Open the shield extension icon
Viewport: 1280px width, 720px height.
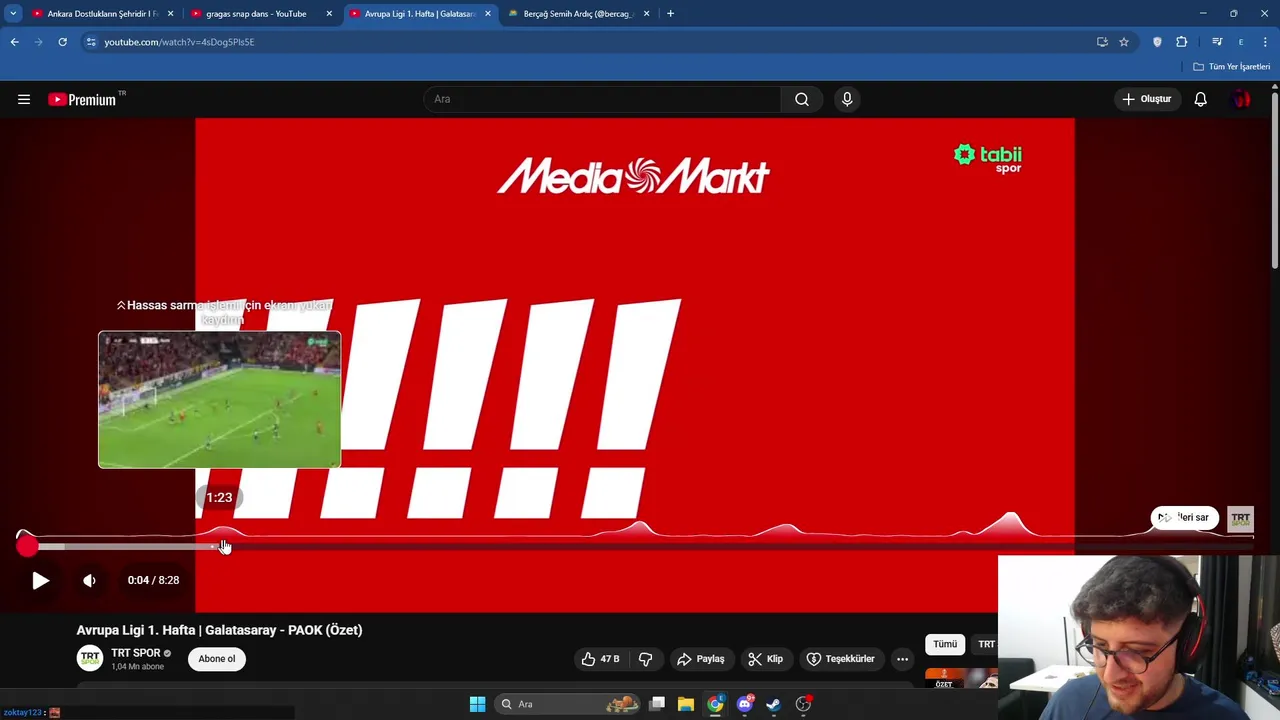[x=1157, y=42]
